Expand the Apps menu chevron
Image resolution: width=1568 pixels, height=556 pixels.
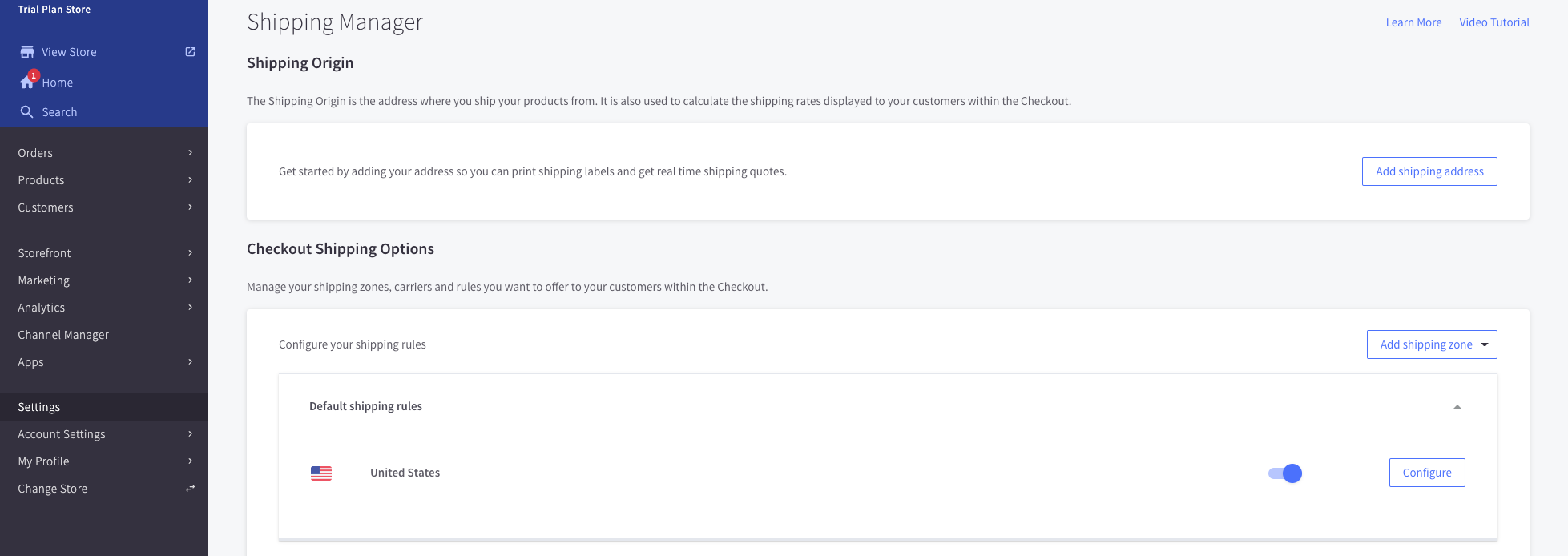pos(190,362)
